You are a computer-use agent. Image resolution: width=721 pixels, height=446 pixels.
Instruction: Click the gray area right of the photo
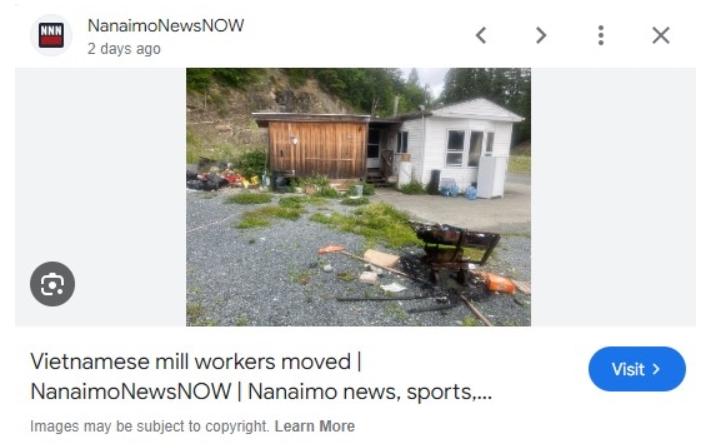[613, 197]
